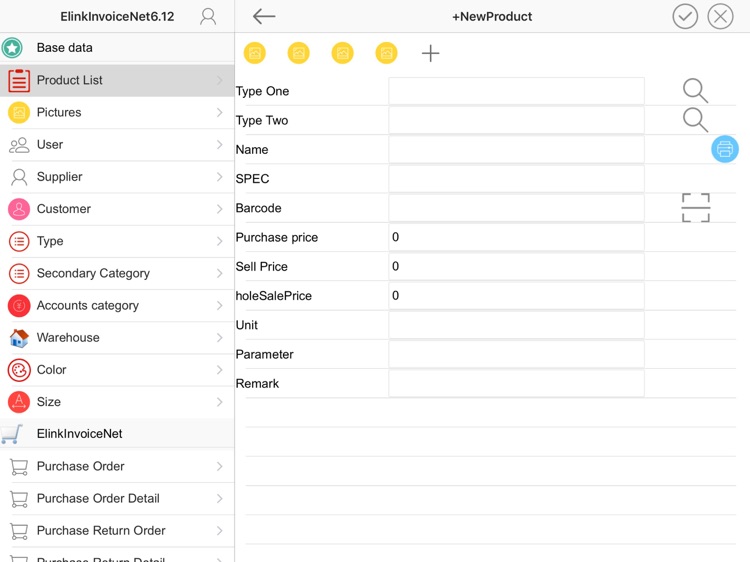Click the Supplier person icon
This screenshot has height=562, width=750.
[19, 177]
